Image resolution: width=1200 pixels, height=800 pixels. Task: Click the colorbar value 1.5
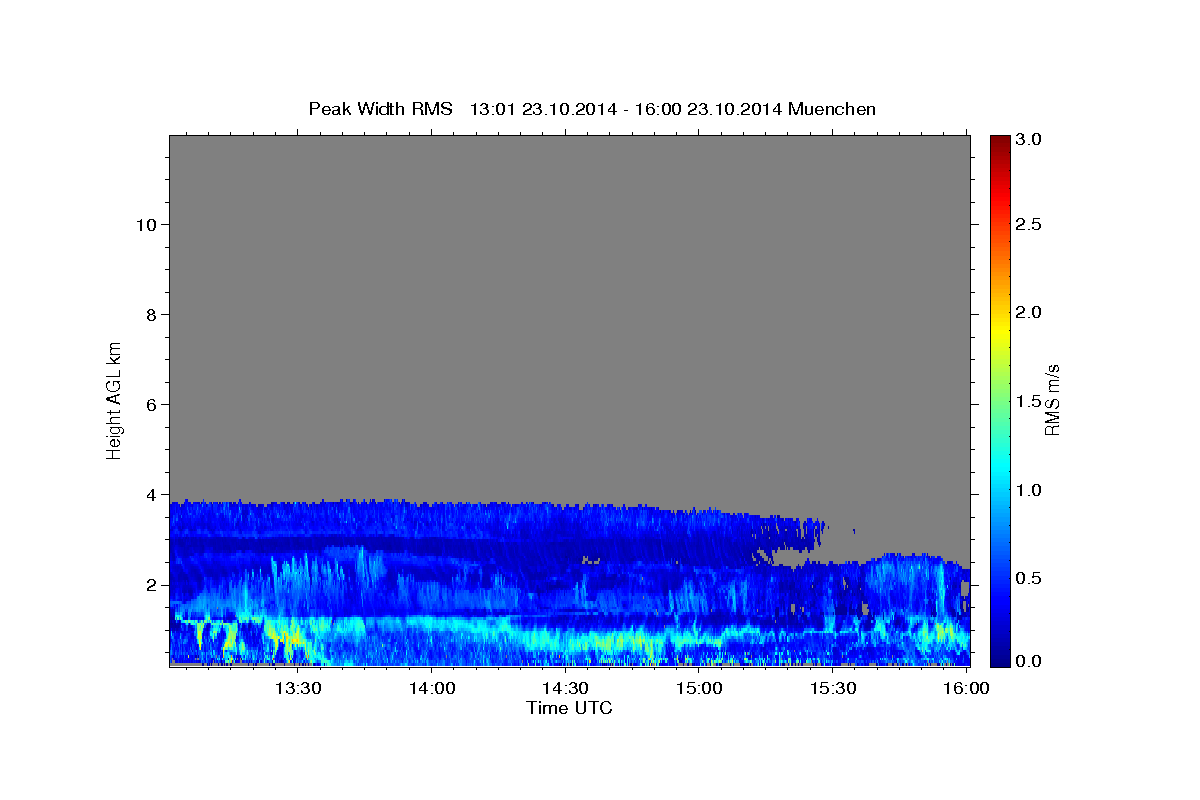coord(1029,401)
